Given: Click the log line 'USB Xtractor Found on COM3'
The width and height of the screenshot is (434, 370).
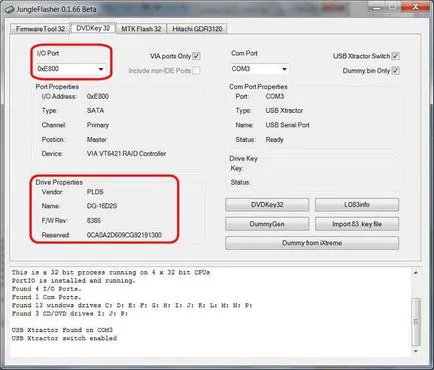Looking at the screenshot, I should [x=62, y=330].
